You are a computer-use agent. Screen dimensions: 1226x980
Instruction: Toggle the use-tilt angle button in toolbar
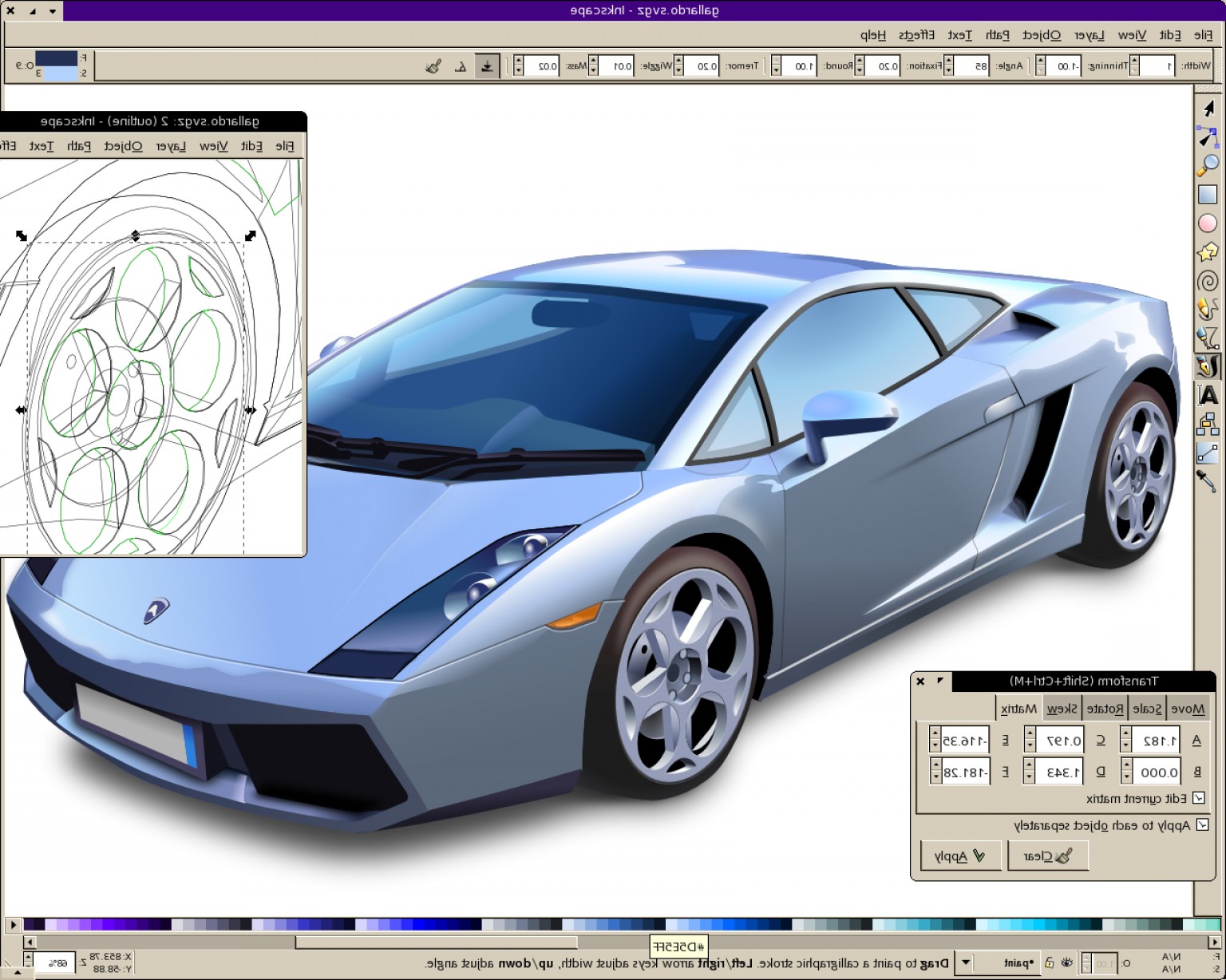[461, 66]
